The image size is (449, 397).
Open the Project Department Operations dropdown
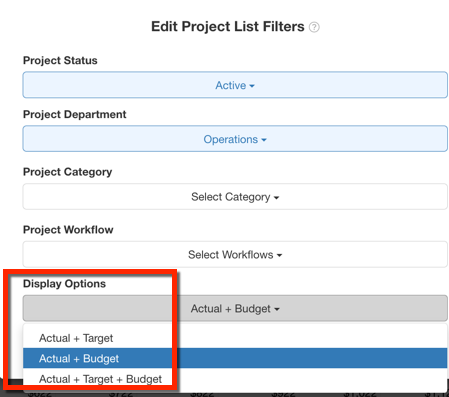pos(235,139)
